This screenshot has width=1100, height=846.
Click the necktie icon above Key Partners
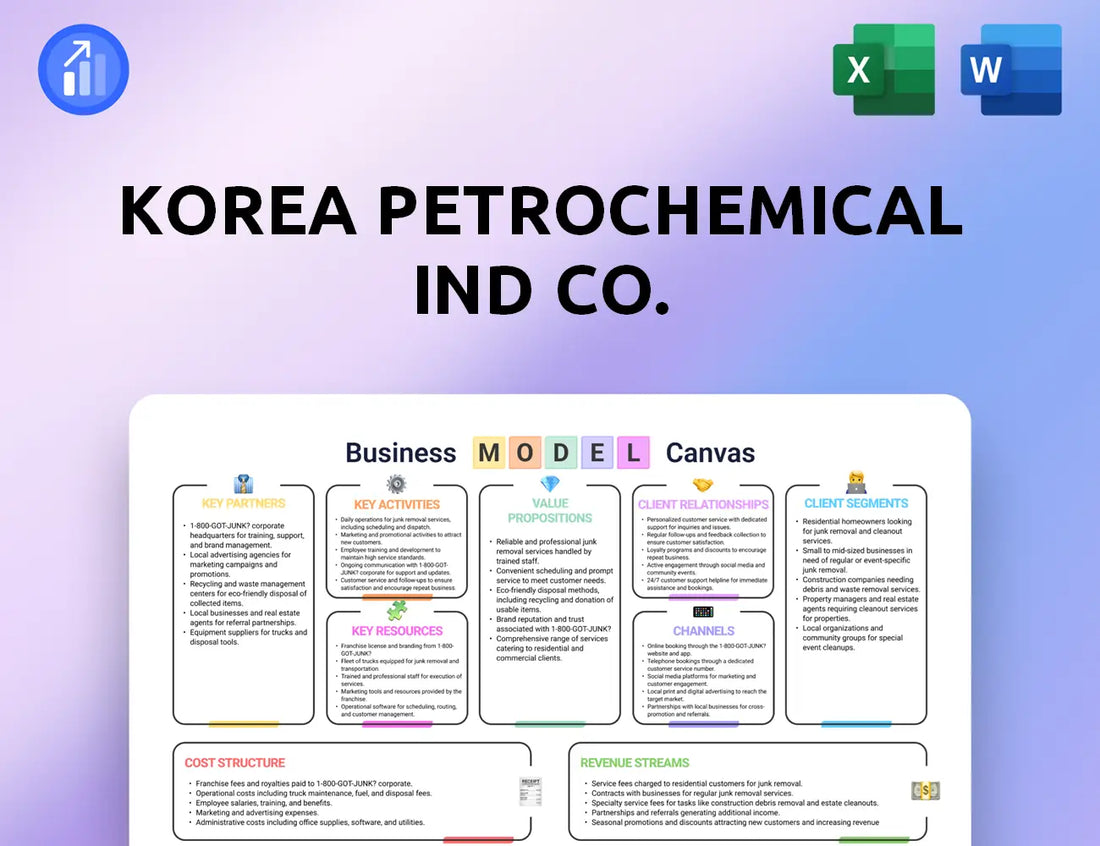tap(243, 484)
